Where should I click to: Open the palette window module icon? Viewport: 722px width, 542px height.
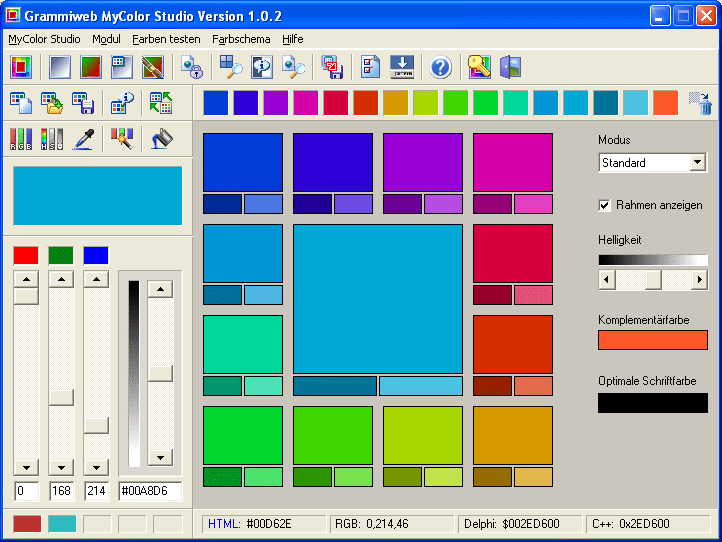pos(122,67)
